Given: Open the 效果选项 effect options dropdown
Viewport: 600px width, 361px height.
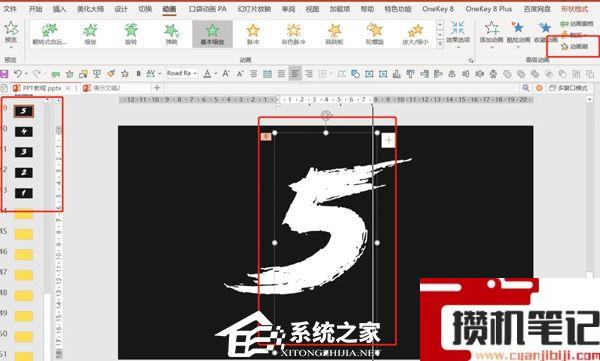Looking at the screenshot, I should click(x=458, y=35).
